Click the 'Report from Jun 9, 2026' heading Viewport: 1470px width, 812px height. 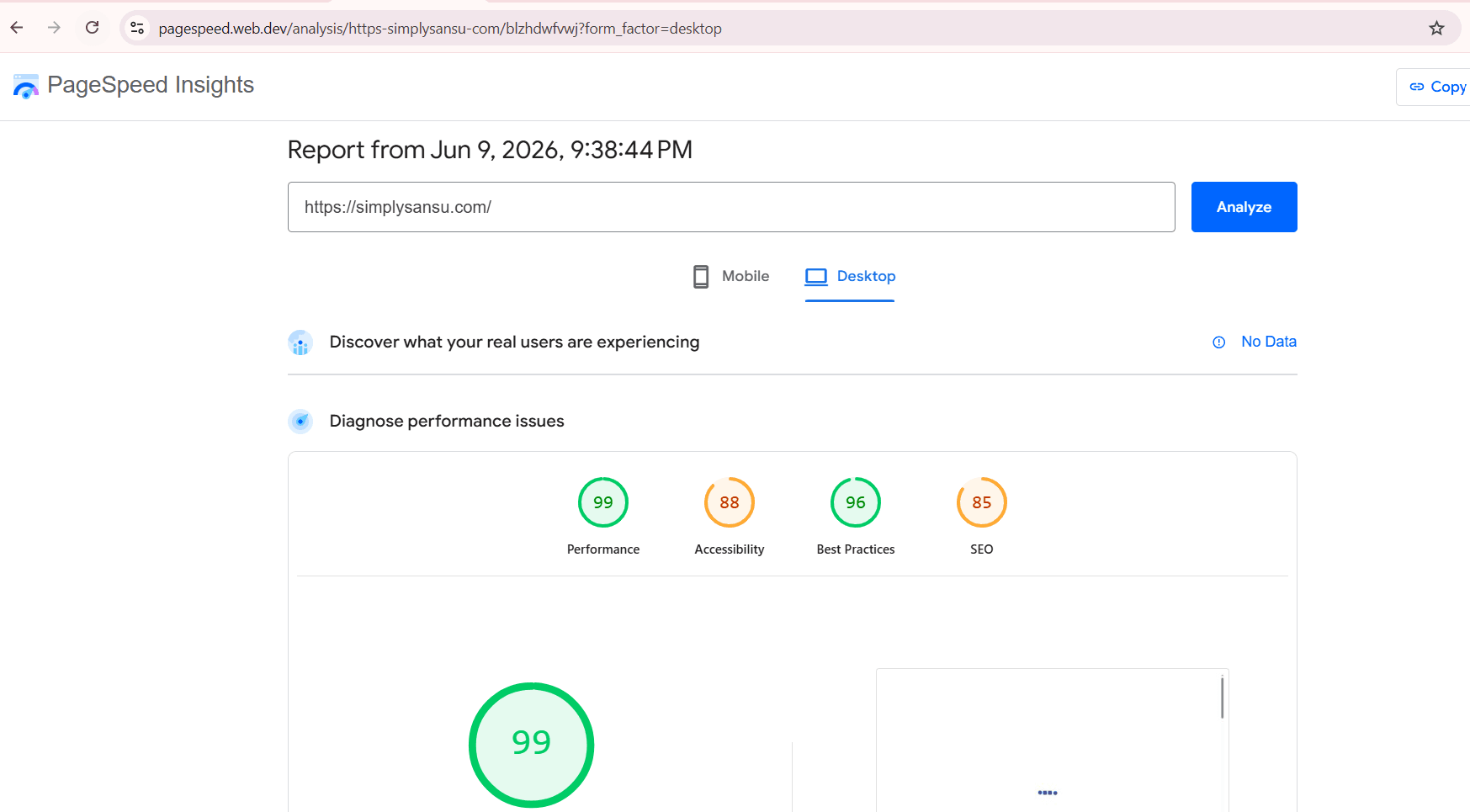point(490,150)
